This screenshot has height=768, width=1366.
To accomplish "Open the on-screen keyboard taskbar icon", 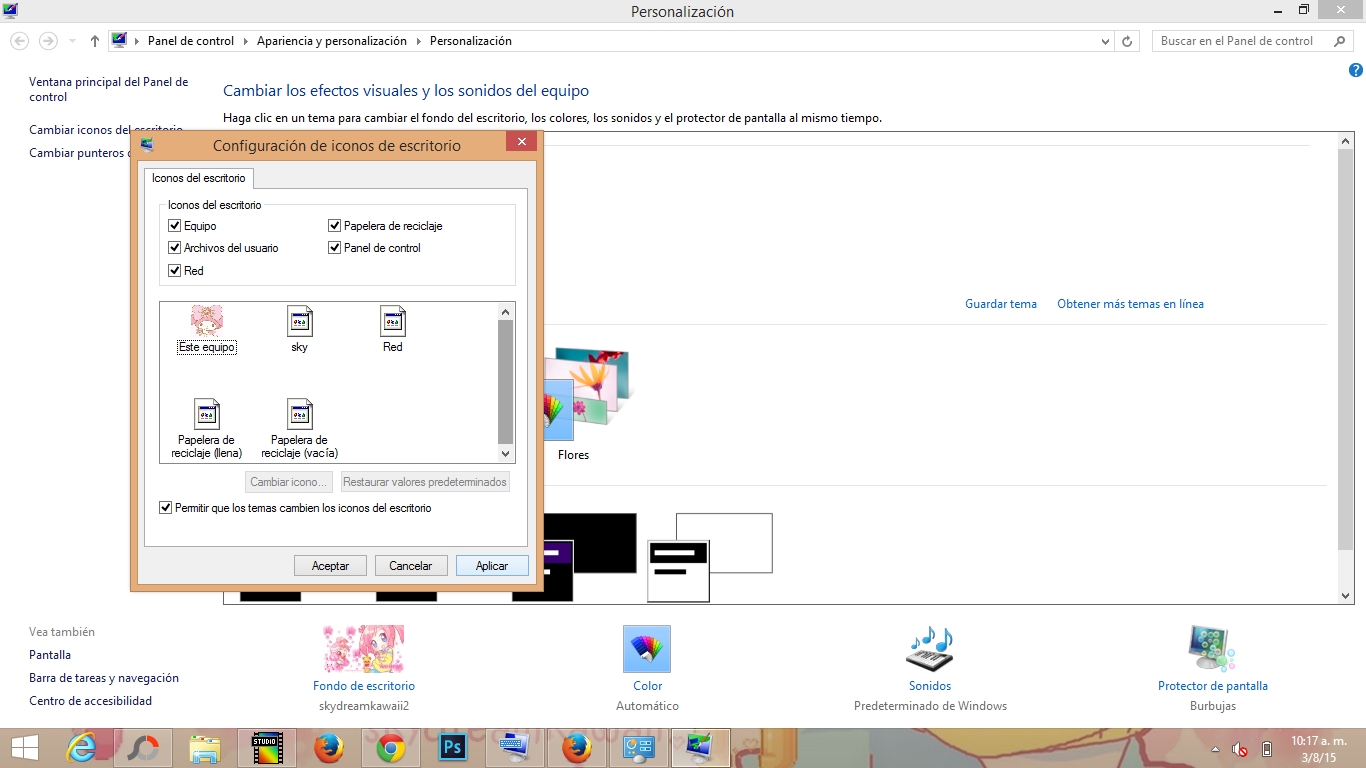I will [x=514, y=748].
